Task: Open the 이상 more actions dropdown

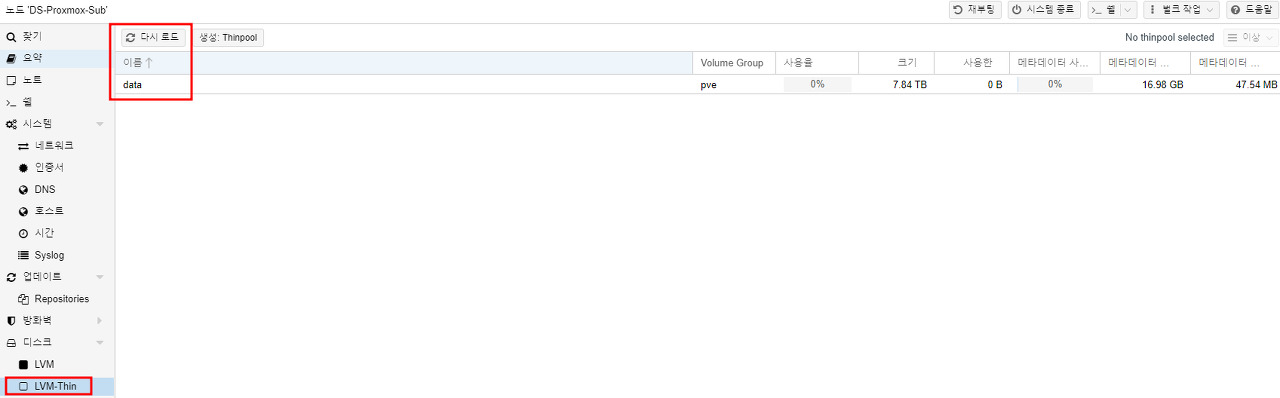Action: tap(1251, 37)
